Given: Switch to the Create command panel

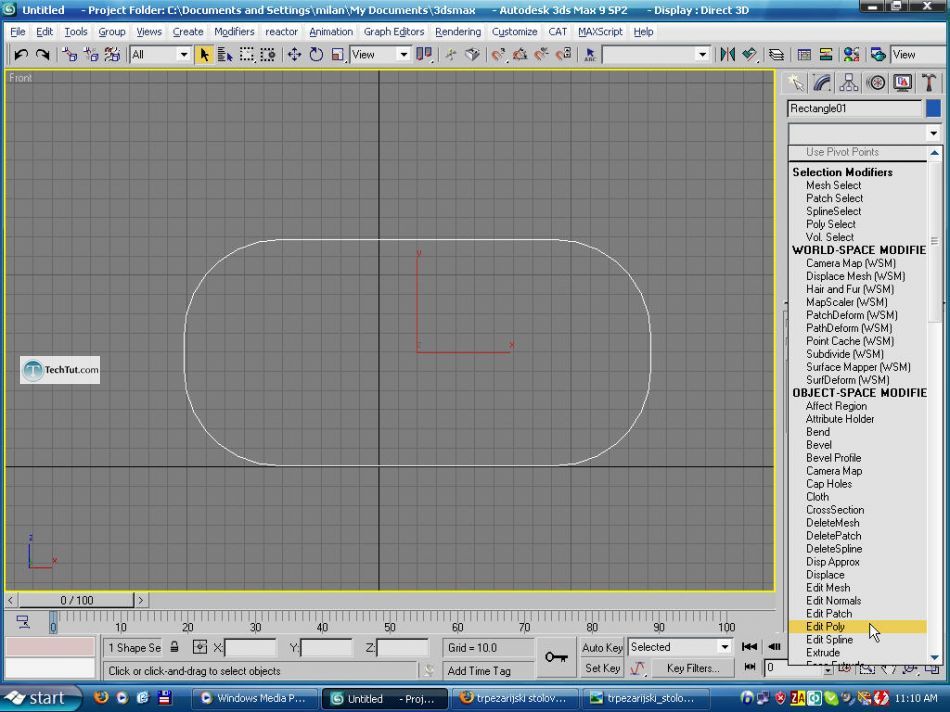Looking at the screenshot, I should click(795, 82).
